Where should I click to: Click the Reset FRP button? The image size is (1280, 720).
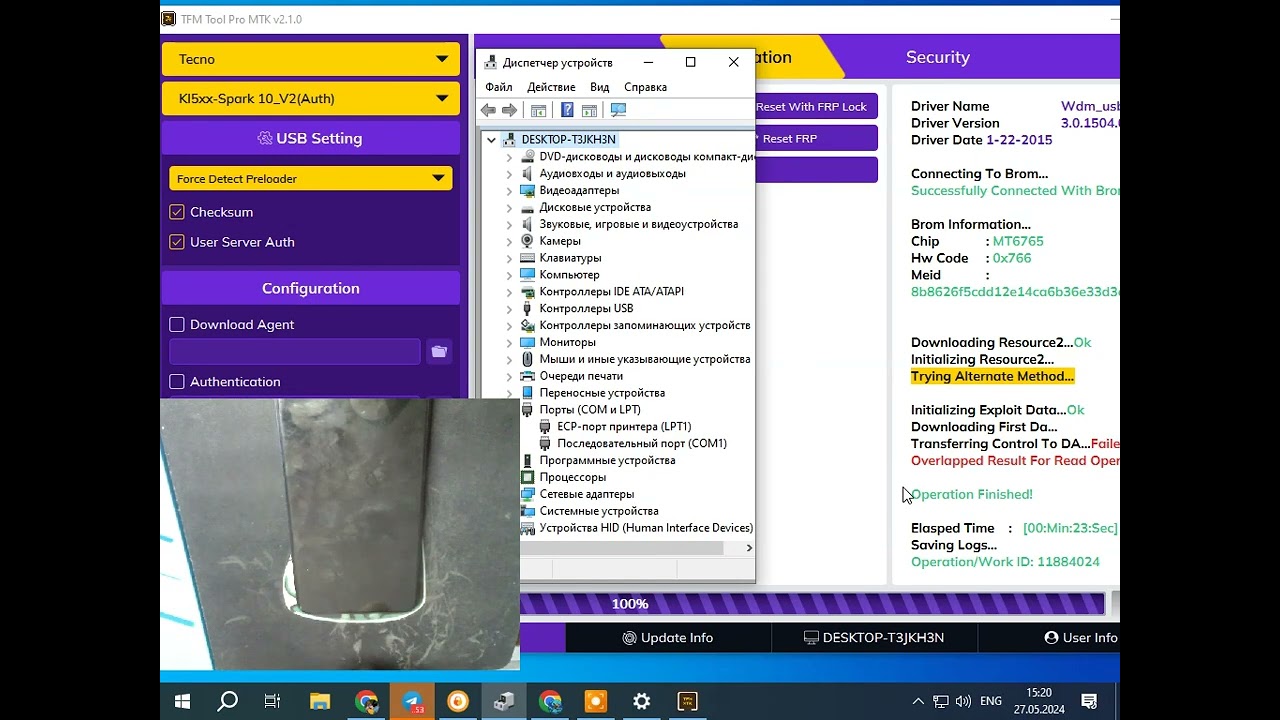click(x=815, y=139)
